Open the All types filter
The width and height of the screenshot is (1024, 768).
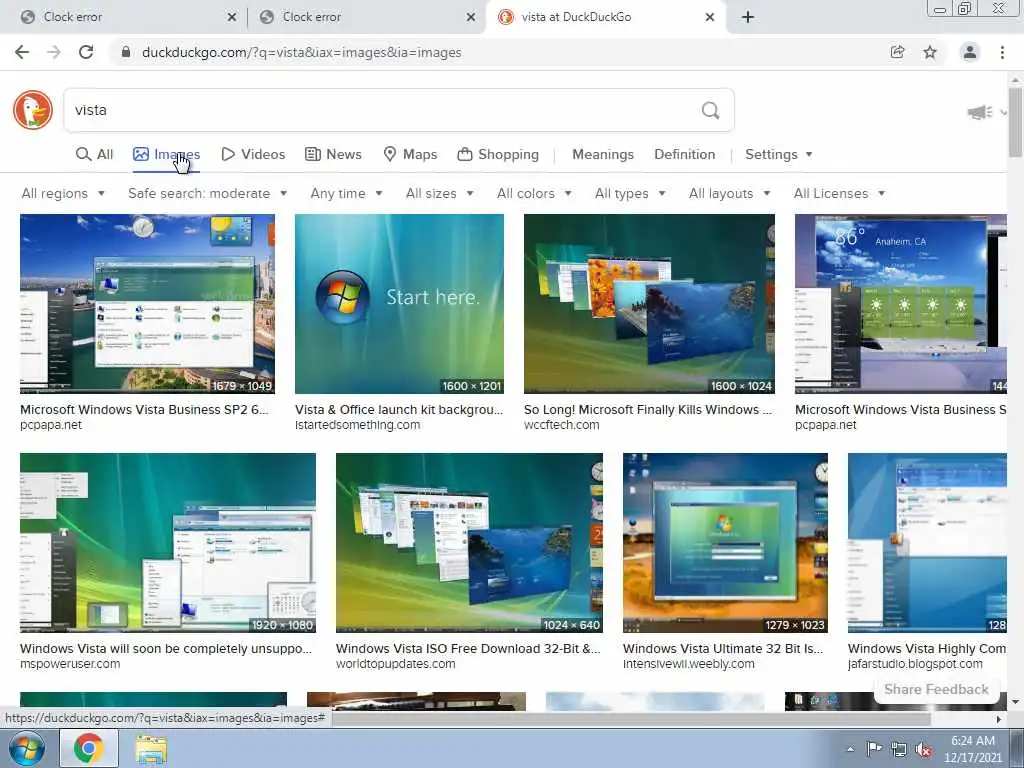630,193
